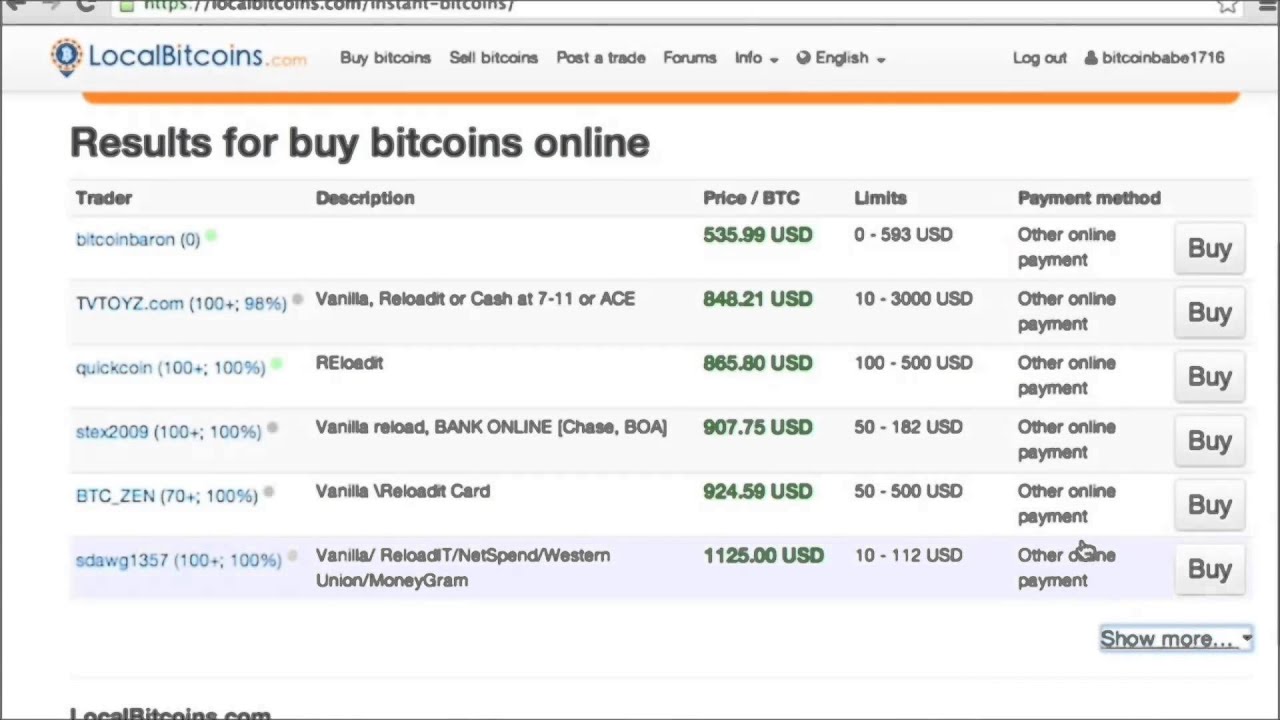Click the Payment method column header
Image resolution: width=1280 pixels, height=720 pixels.
(x=1089, y=198)
